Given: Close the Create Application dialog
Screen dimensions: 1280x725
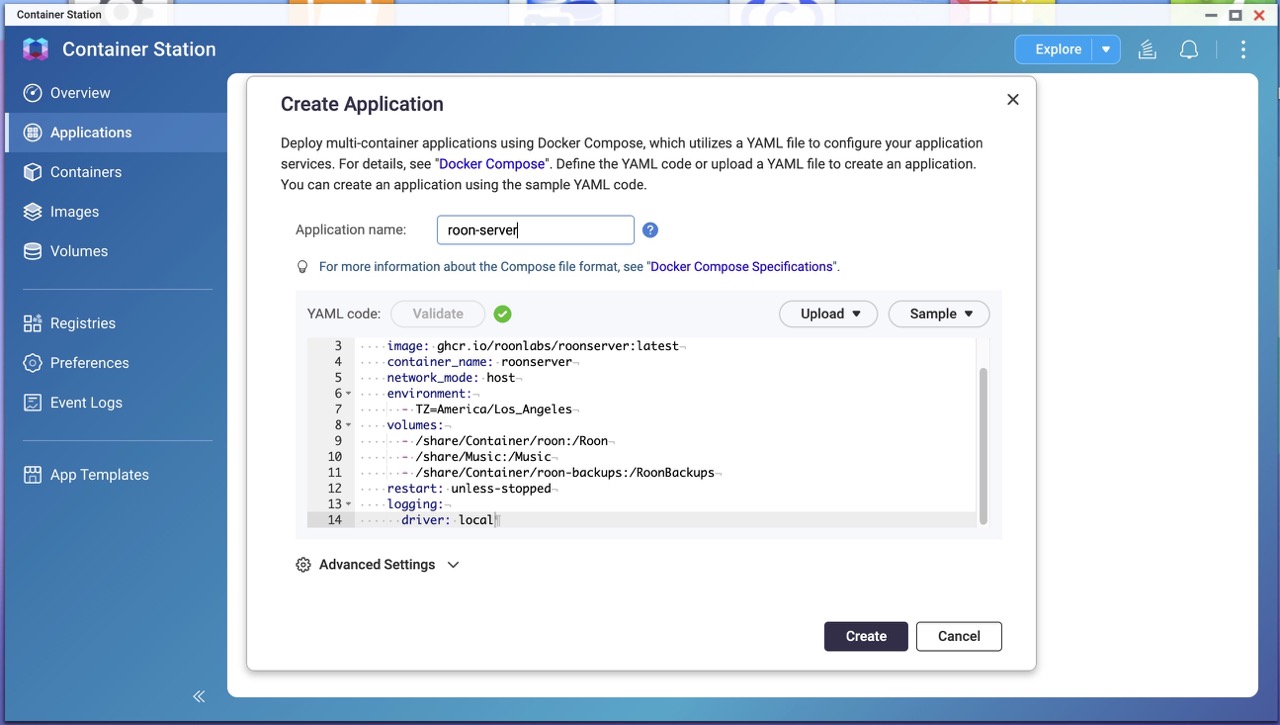Looking at the screenshot, I should [x=1012, y=100].
